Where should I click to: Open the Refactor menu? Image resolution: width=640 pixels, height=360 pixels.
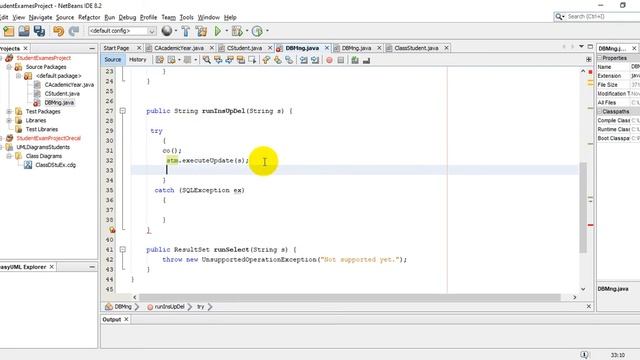pyautogui.click(x=89, y=17)
